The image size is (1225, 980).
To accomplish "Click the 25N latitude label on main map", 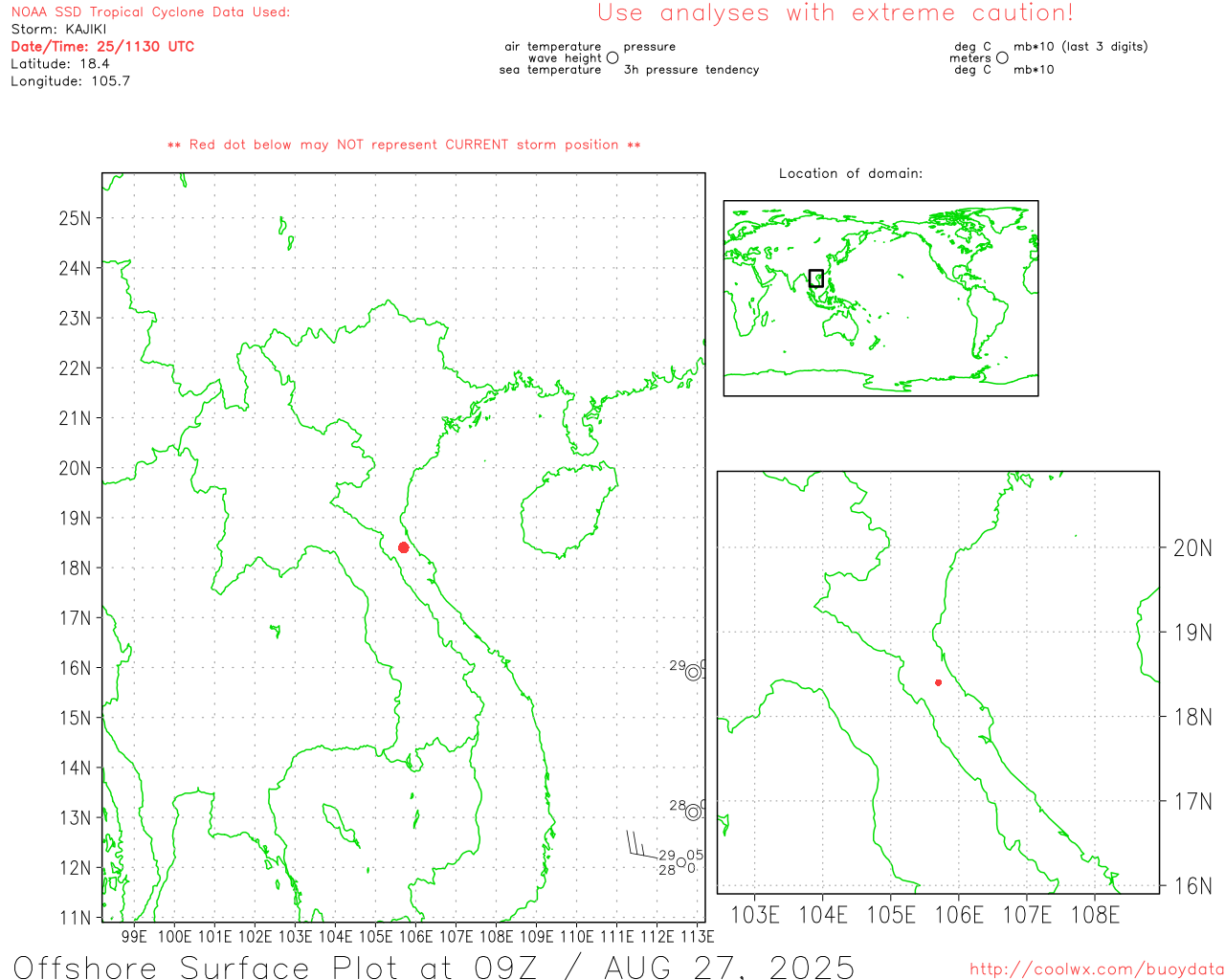I will [75, 218].
